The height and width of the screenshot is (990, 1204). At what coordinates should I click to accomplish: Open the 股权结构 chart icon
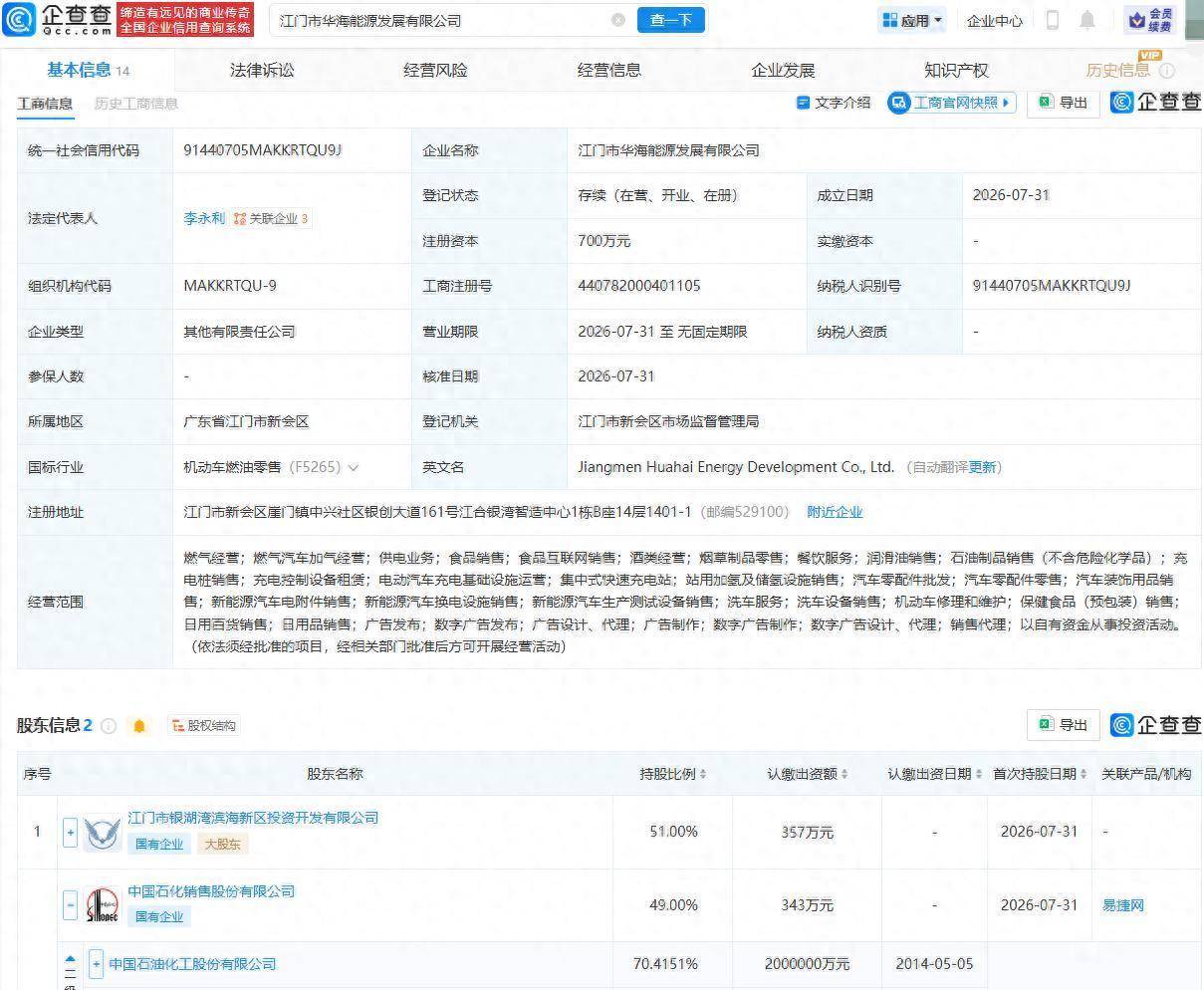point(204,726)
